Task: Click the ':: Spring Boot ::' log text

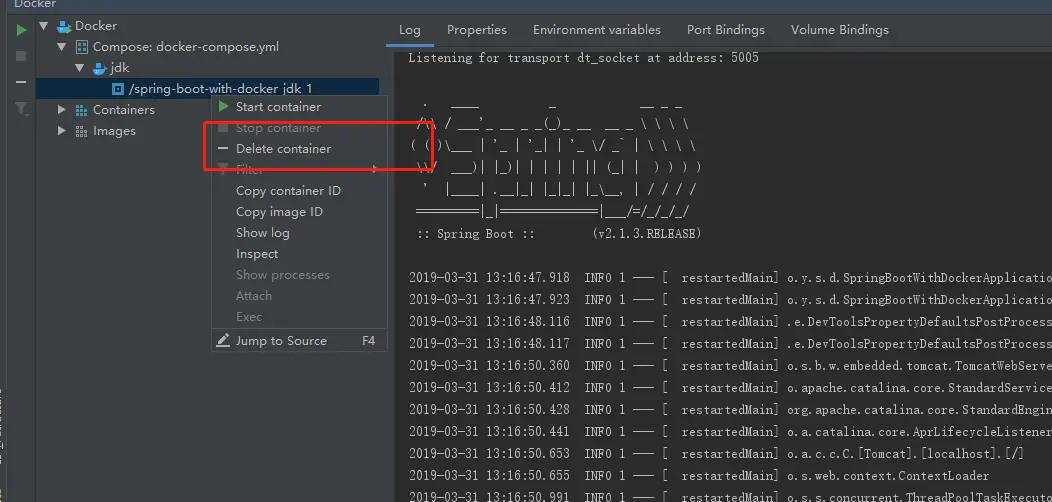Action: click(475, 234)
